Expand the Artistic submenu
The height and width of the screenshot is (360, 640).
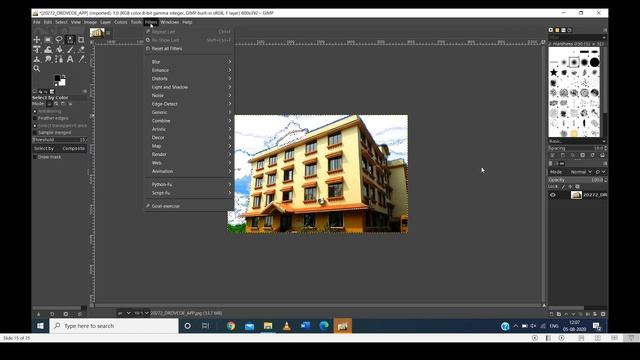coord(190,129)
